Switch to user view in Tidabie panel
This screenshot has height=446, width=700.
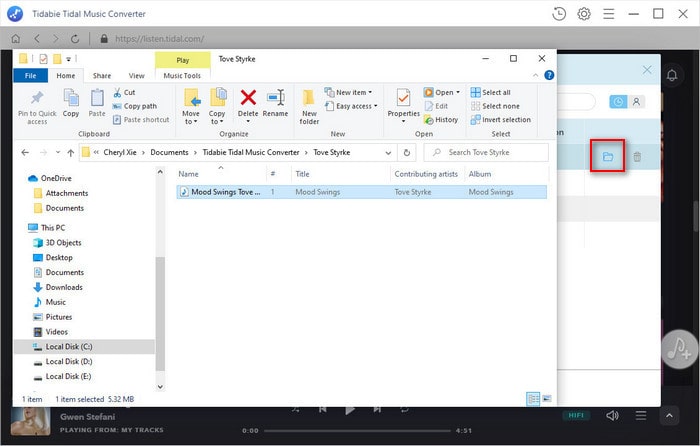pos(636,102)
